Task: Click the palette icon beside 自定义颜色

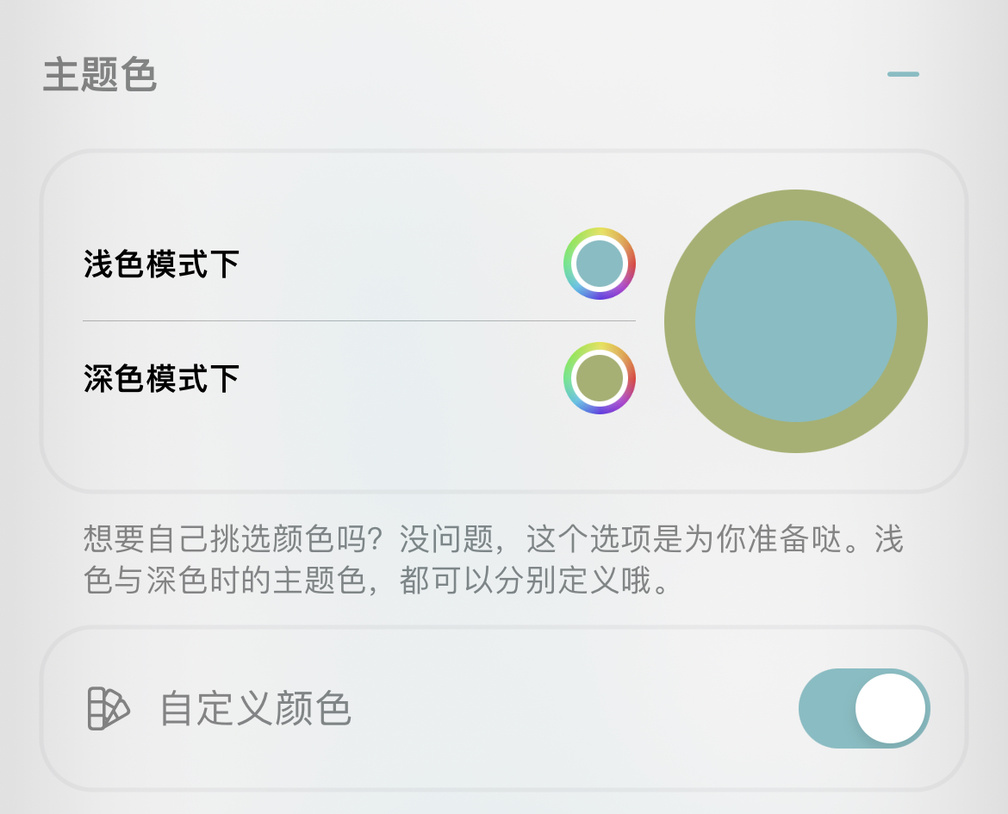Action: [x=108, y=709]
